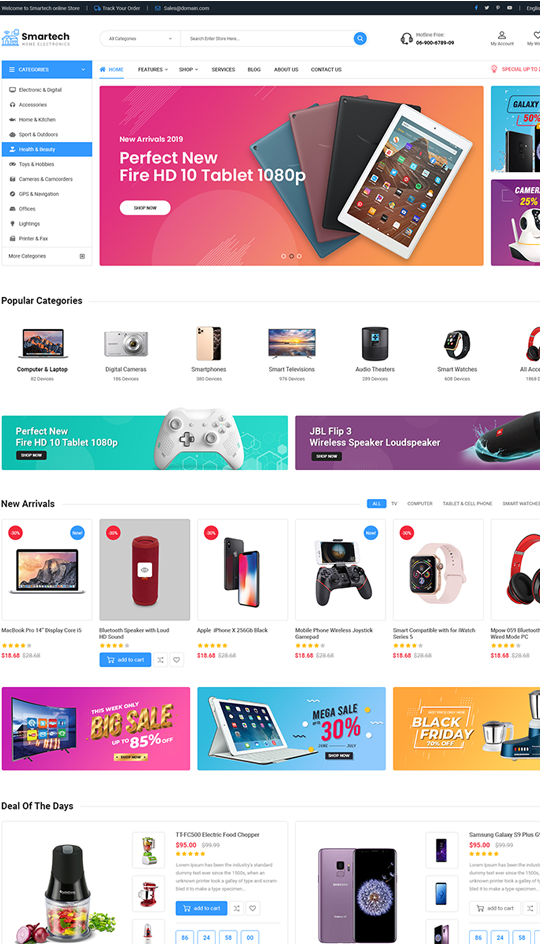Open Health & Beauty highlighted category
The image size is (540, 944).
(47, 149)
